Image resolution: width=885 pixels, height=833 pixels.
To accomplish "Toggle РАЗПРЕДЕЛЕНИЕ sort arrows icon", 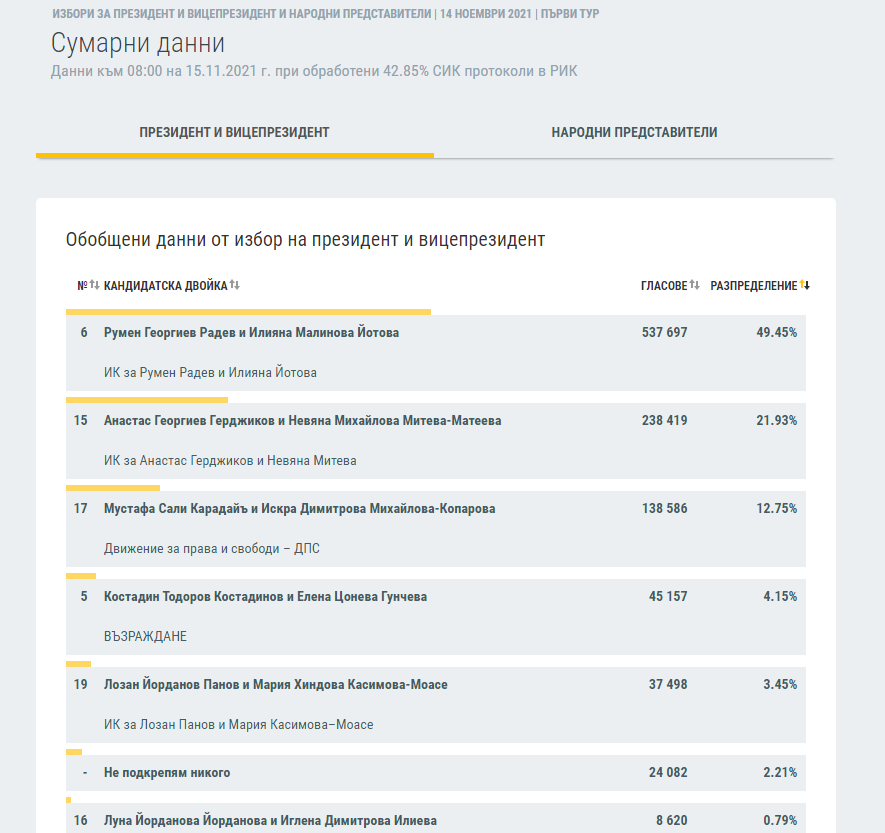I will pyautogui.click(x=805, y=285).
